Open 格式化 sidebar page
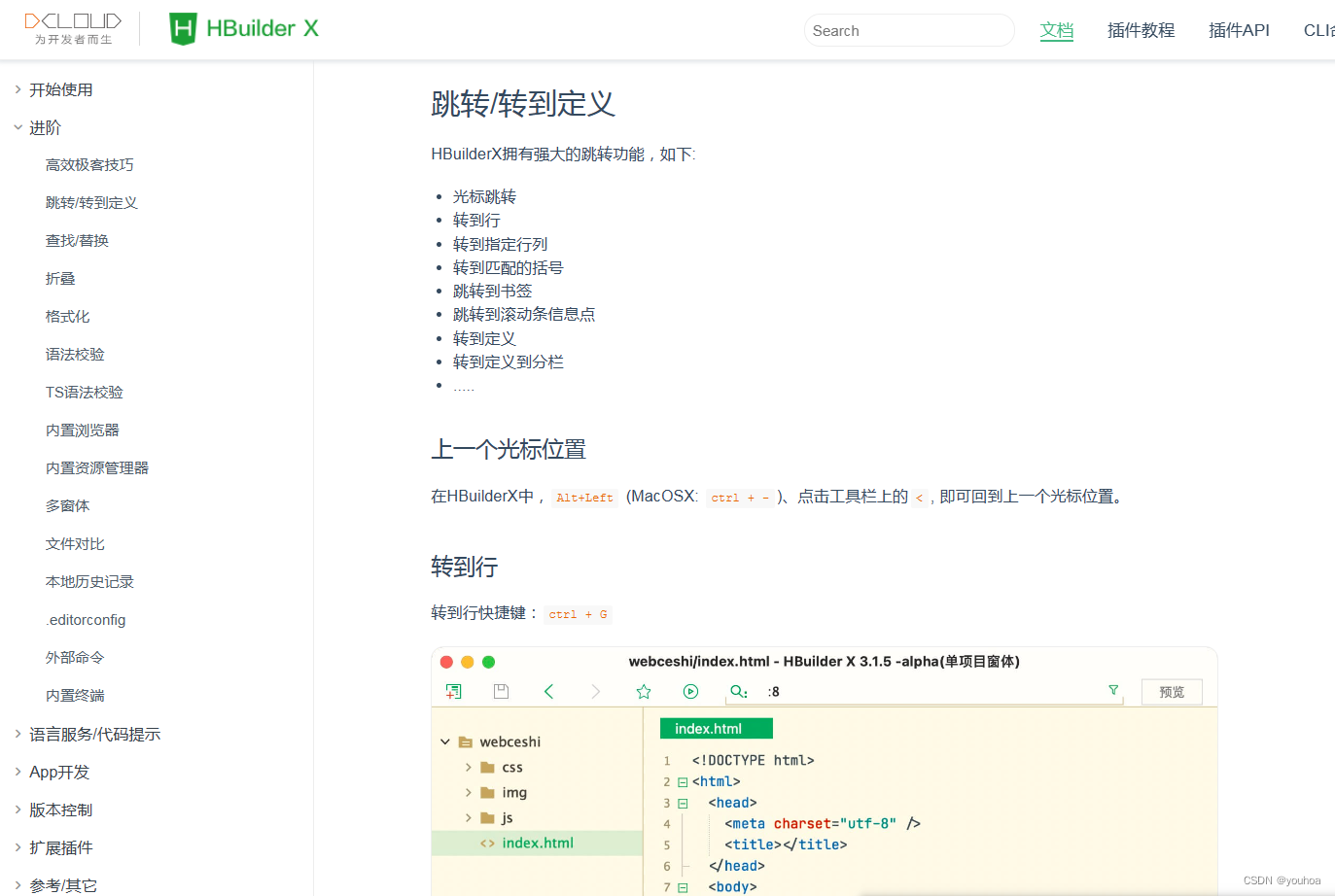 coord(67,317)
